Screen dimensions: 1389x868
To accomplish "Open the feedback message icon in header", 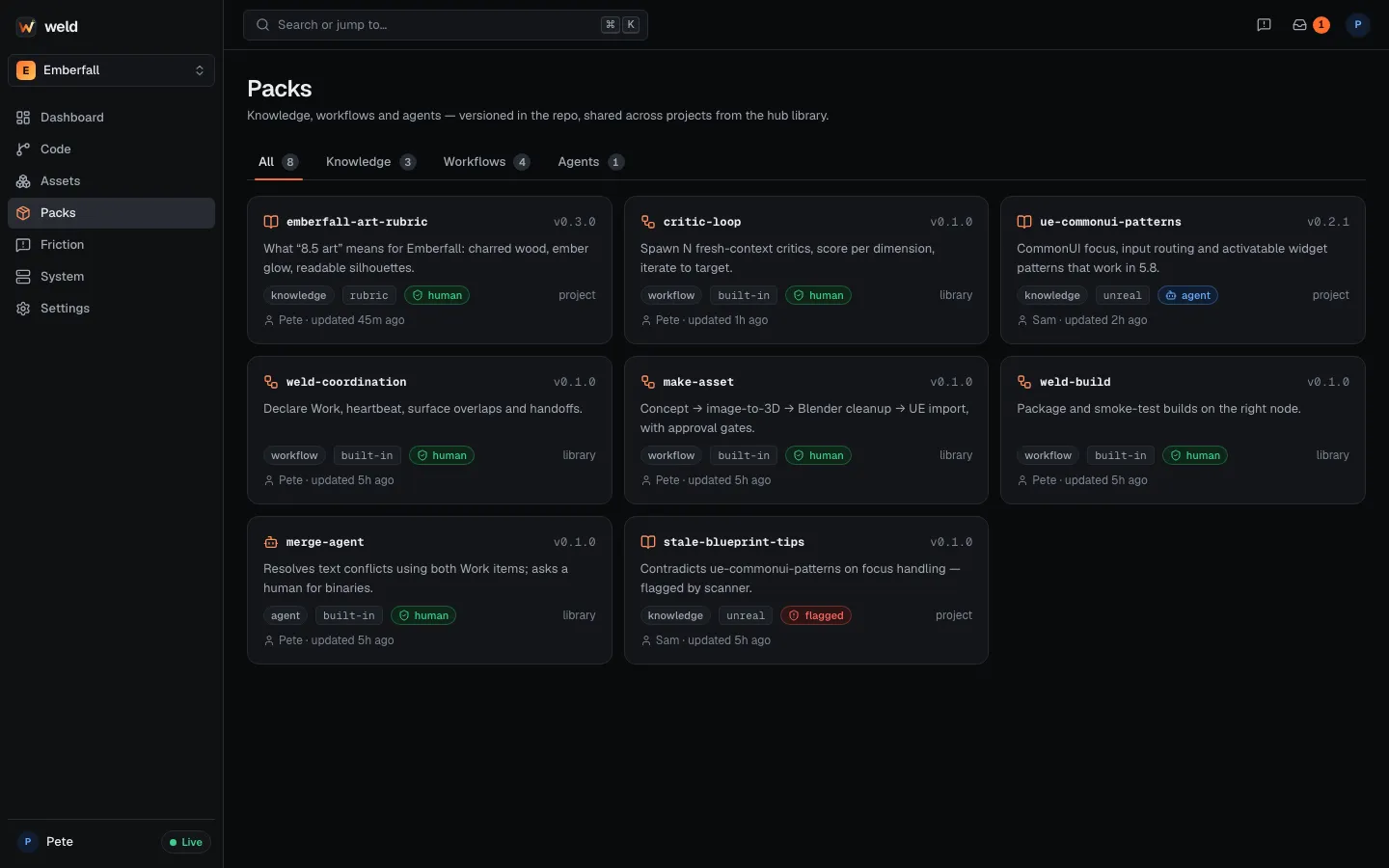I will coord(1264,25).
